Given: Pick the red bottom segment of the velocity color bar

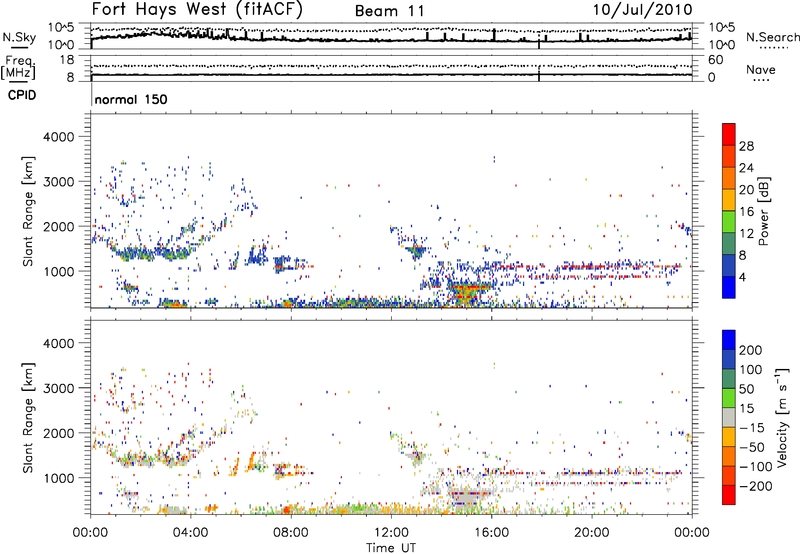Looking at the screenshot, I should [729, 495].
